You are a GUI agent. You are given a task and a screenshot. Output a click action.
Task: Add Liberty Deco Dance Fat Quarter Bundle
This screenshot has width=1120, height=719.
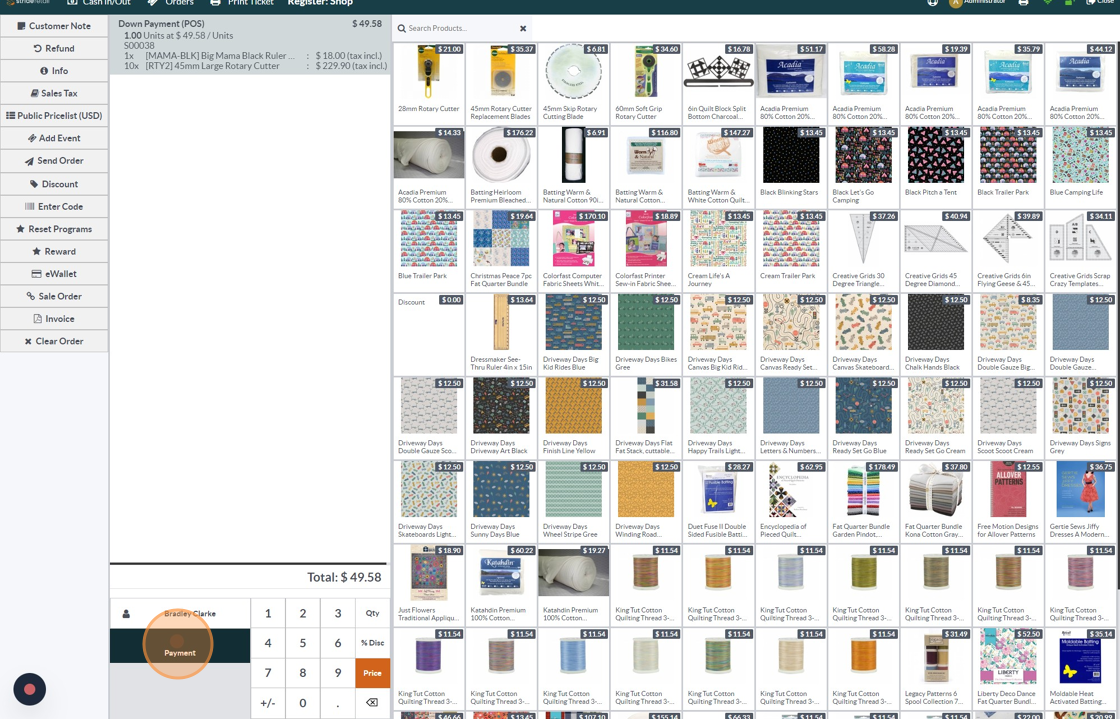click(x=1008, y=668)
